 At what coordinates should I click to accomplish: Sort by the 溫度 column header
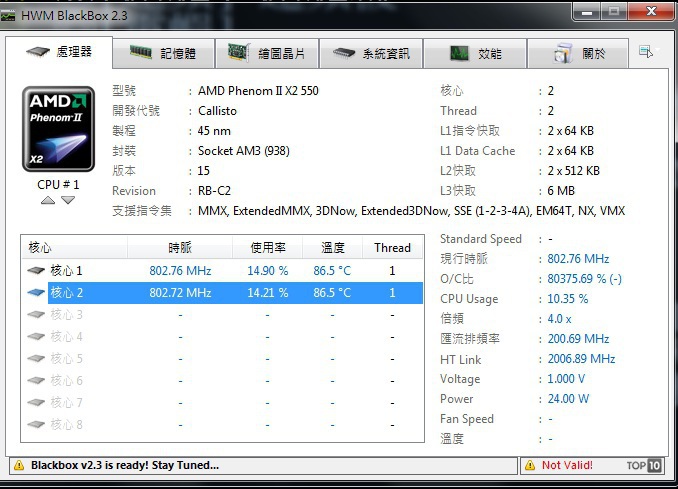(333, 248)
